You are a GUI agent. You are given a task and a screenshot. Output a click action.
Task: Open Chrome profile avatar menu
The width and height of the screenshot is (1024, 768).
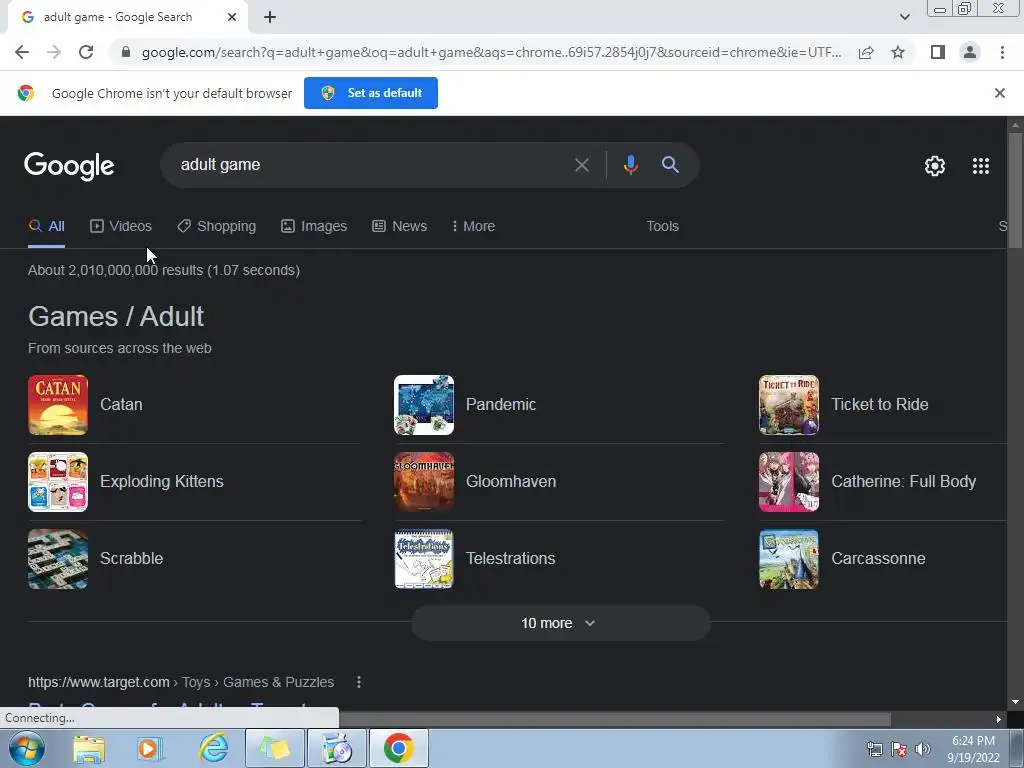tap(970, 52)
